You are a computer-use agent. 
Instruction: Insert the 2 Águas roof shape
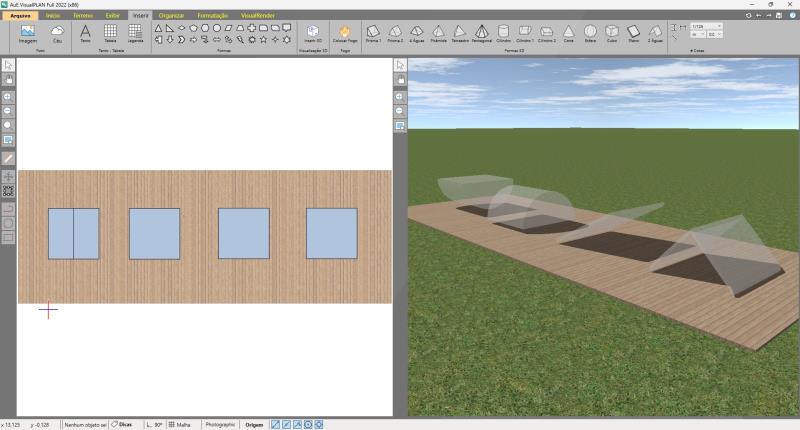[x=655, y=34]
